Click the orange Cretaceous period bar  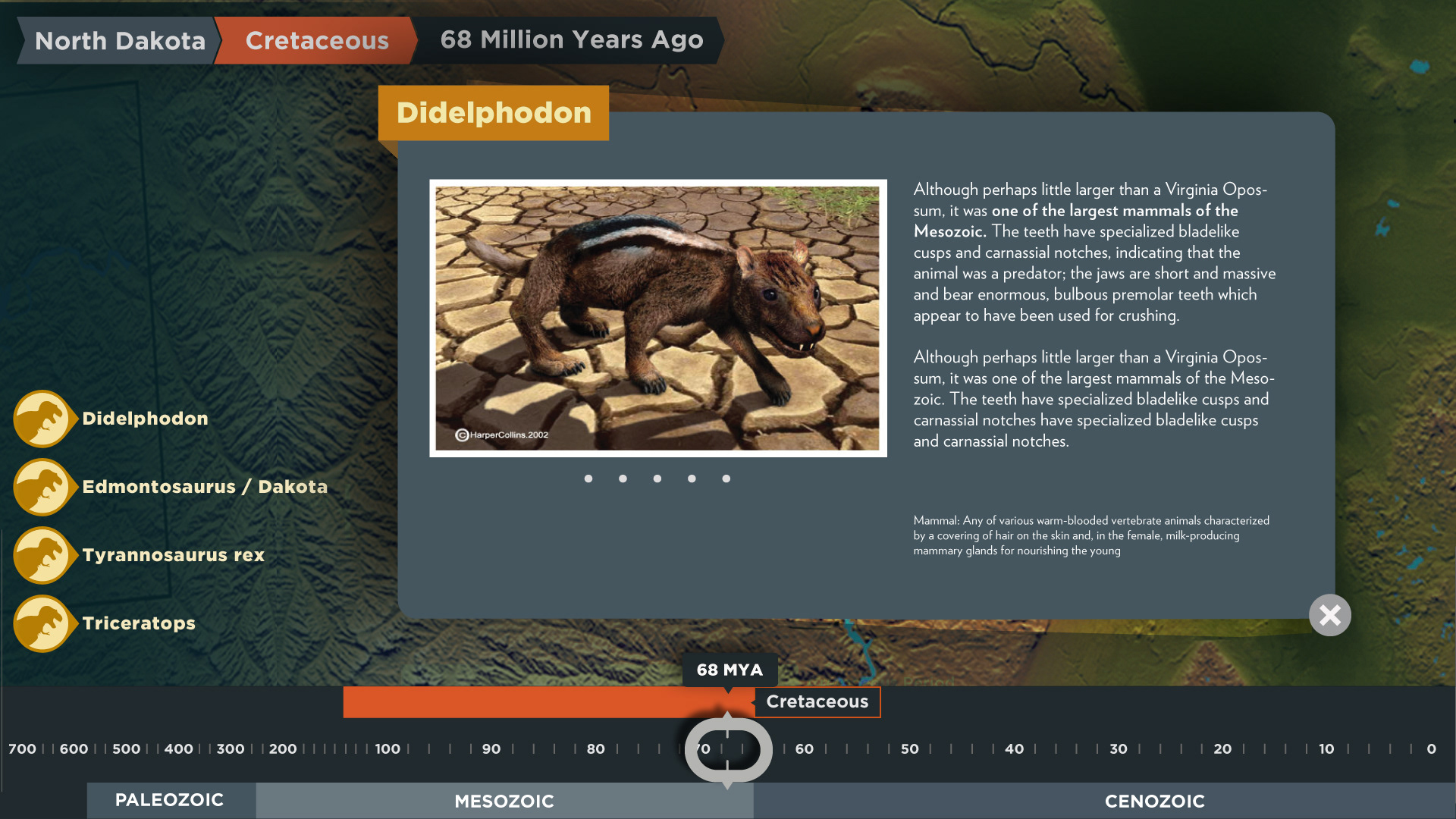point(548,702)
